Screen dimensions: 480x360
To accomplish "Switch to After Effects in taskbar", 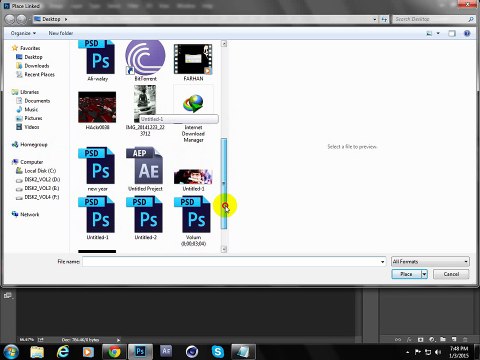I will [x=166, y=352].
